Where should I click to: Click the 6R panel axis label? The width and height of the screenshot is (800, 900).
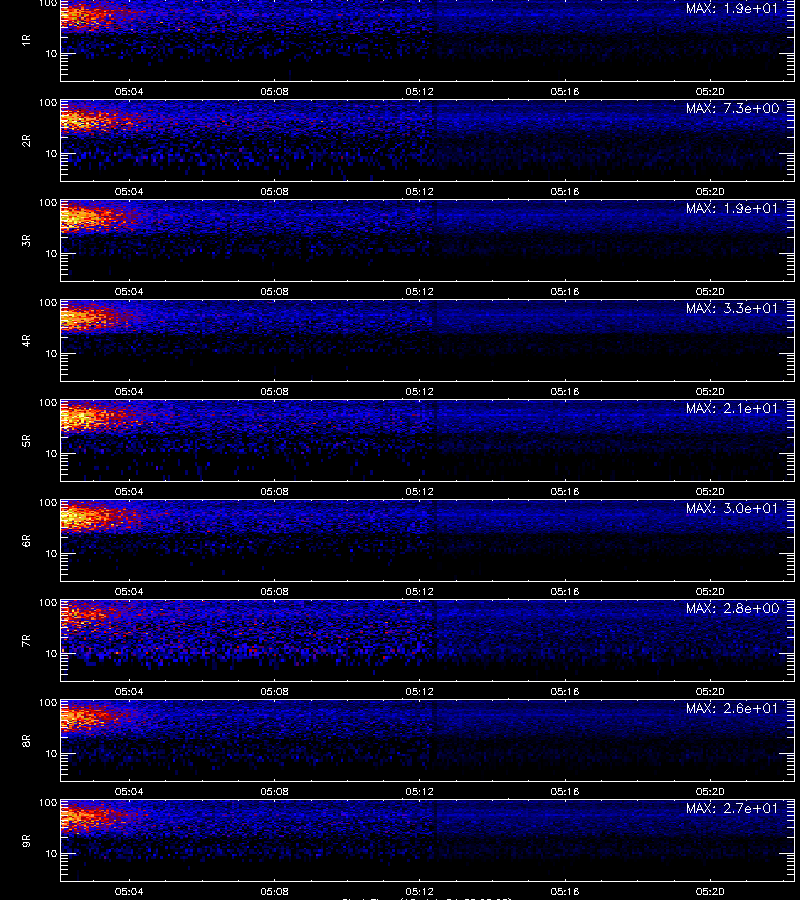click(x=26, y=540)
